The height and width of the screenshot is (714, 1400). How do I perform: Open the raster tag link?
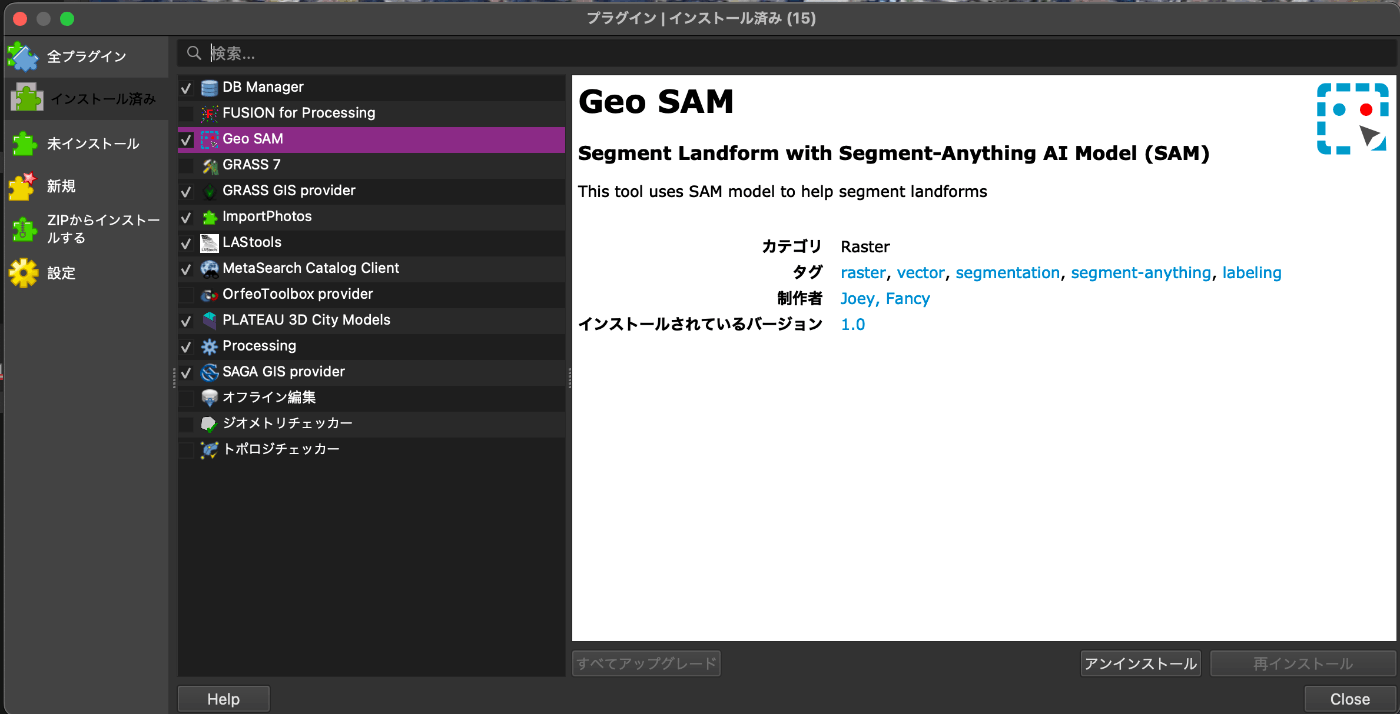click(x=863, y=273)
